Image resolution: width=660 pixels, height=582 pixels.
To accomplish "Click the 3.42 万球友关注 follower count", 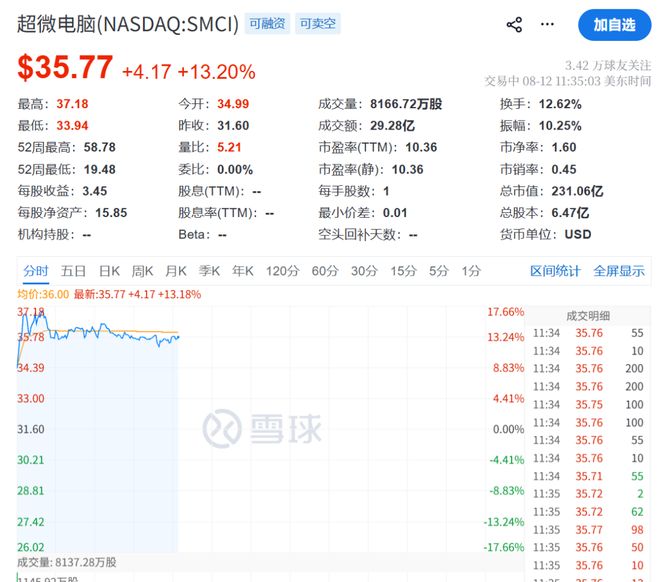I will point(608,66).
